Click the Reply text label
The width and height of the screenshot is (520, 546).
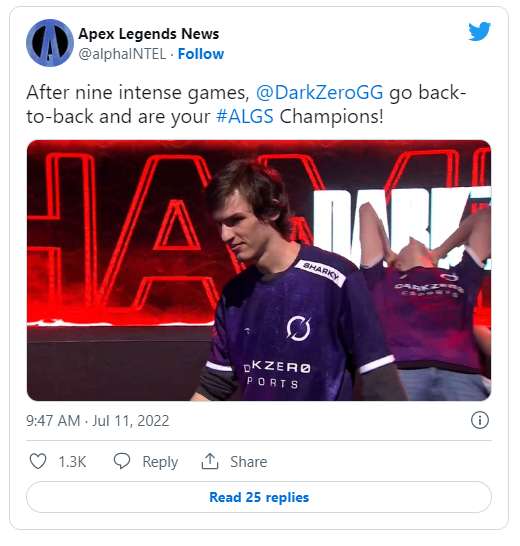coord(160,462)
